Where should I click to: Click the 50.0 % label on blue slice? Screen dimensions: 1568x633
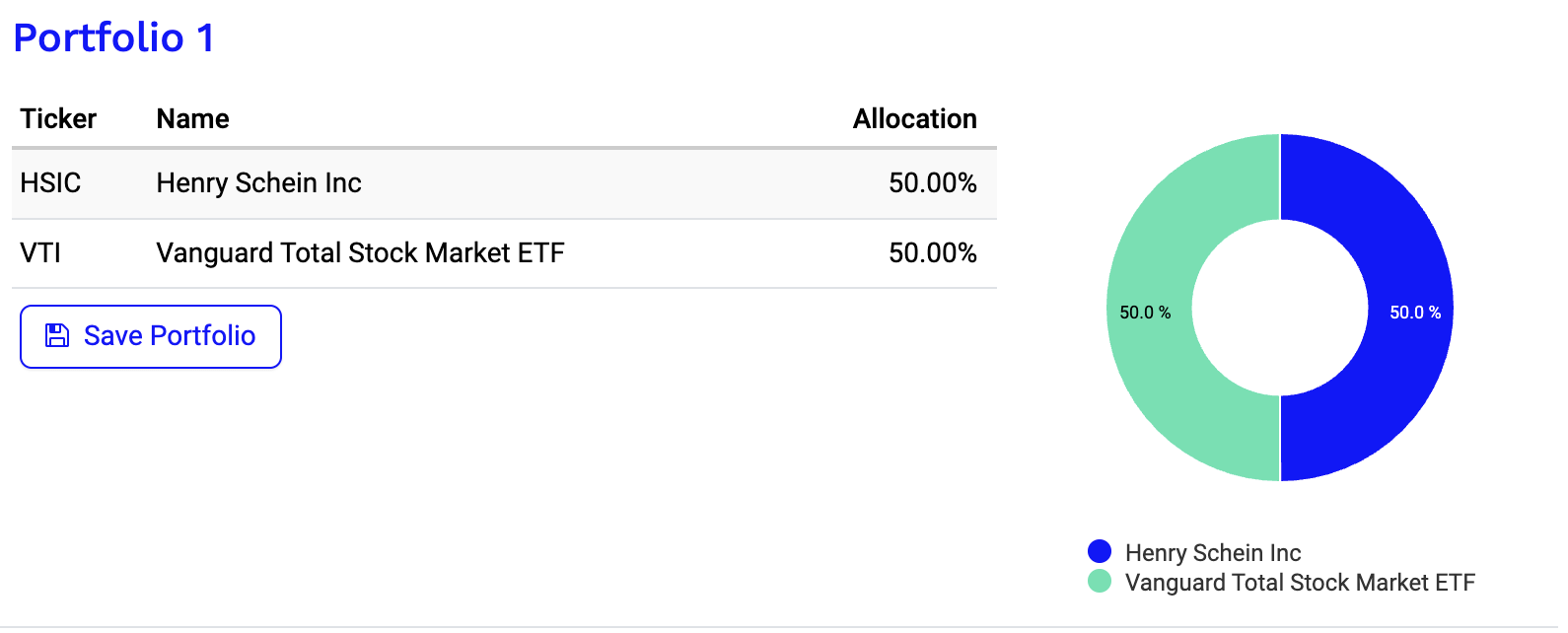pos(1415,313)
